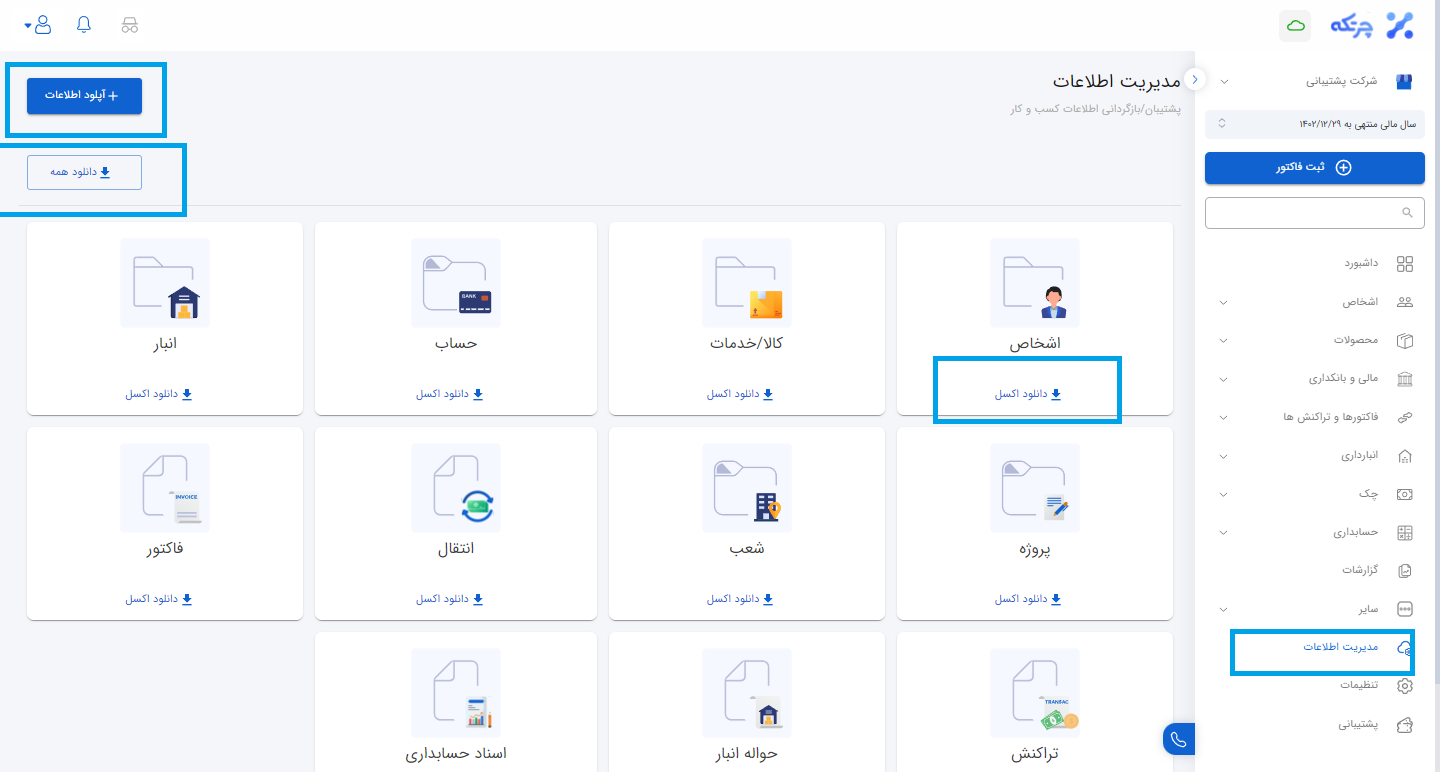Click the blue phone support icon

pyautogui.click(x=1179, y=739)
